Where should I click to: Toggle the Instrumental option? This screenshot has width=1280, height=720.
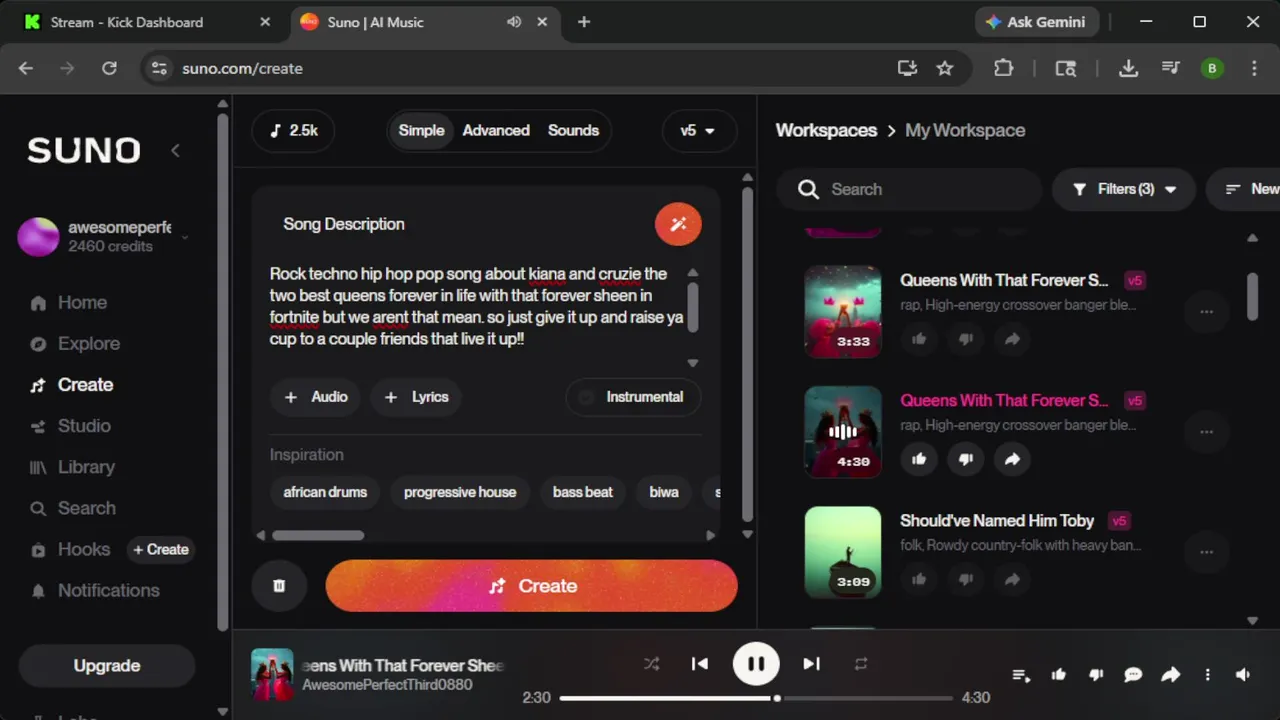tap(632, 397)
